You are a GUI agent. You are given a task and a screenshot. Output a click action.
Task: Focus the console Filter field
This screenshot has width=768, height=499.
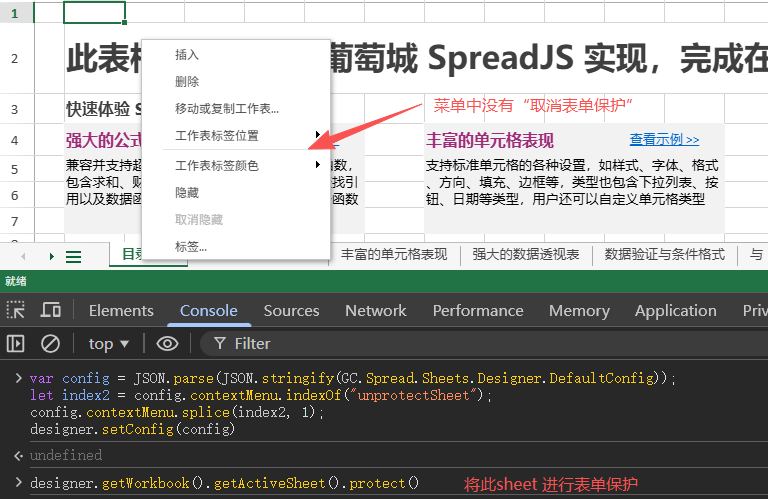[x=484, y=344]
